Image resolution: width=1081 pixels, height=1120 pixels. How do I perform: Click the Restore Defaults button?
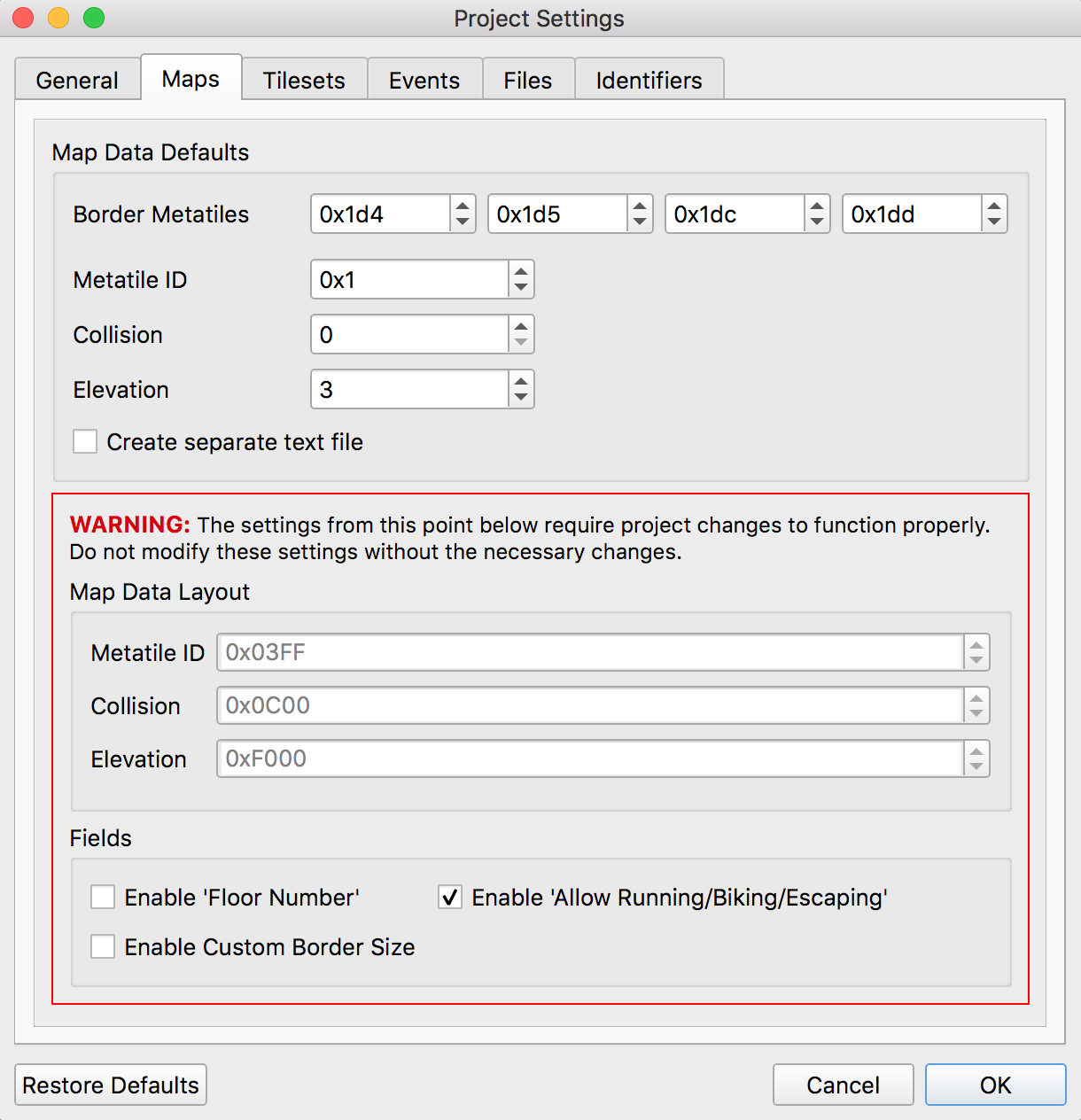[x=111, y=1085]
